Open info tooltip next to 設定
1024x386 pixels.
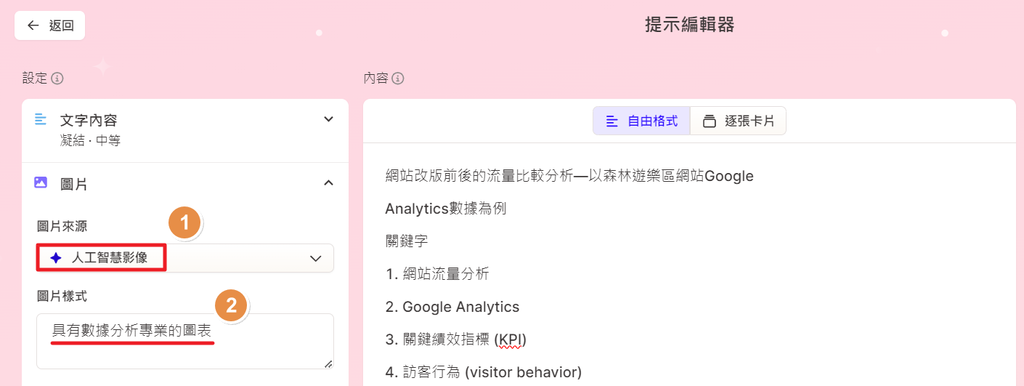[x=57, y=79]
